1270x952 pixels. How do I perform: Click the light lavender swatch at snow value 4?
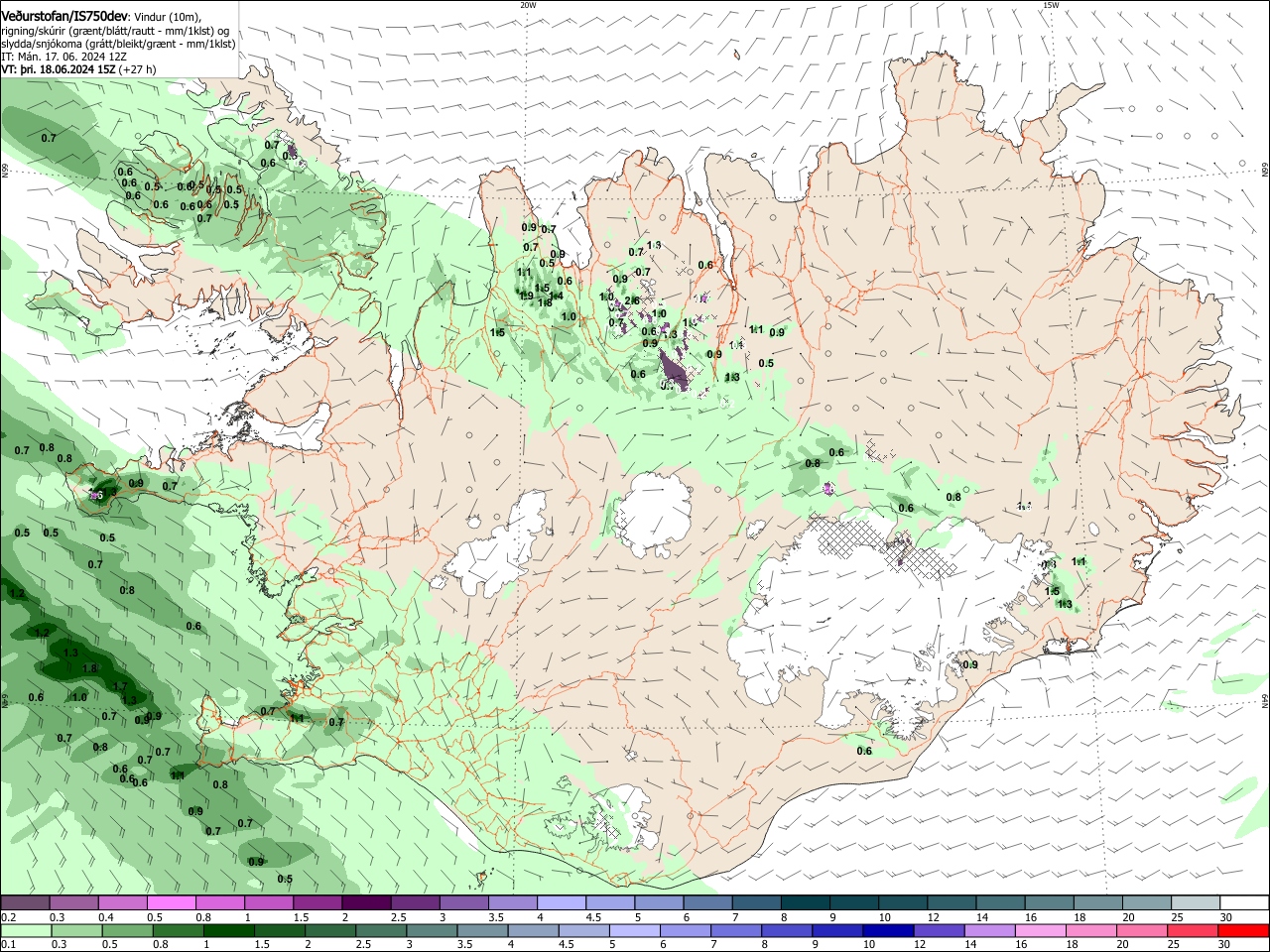point(560,903)
